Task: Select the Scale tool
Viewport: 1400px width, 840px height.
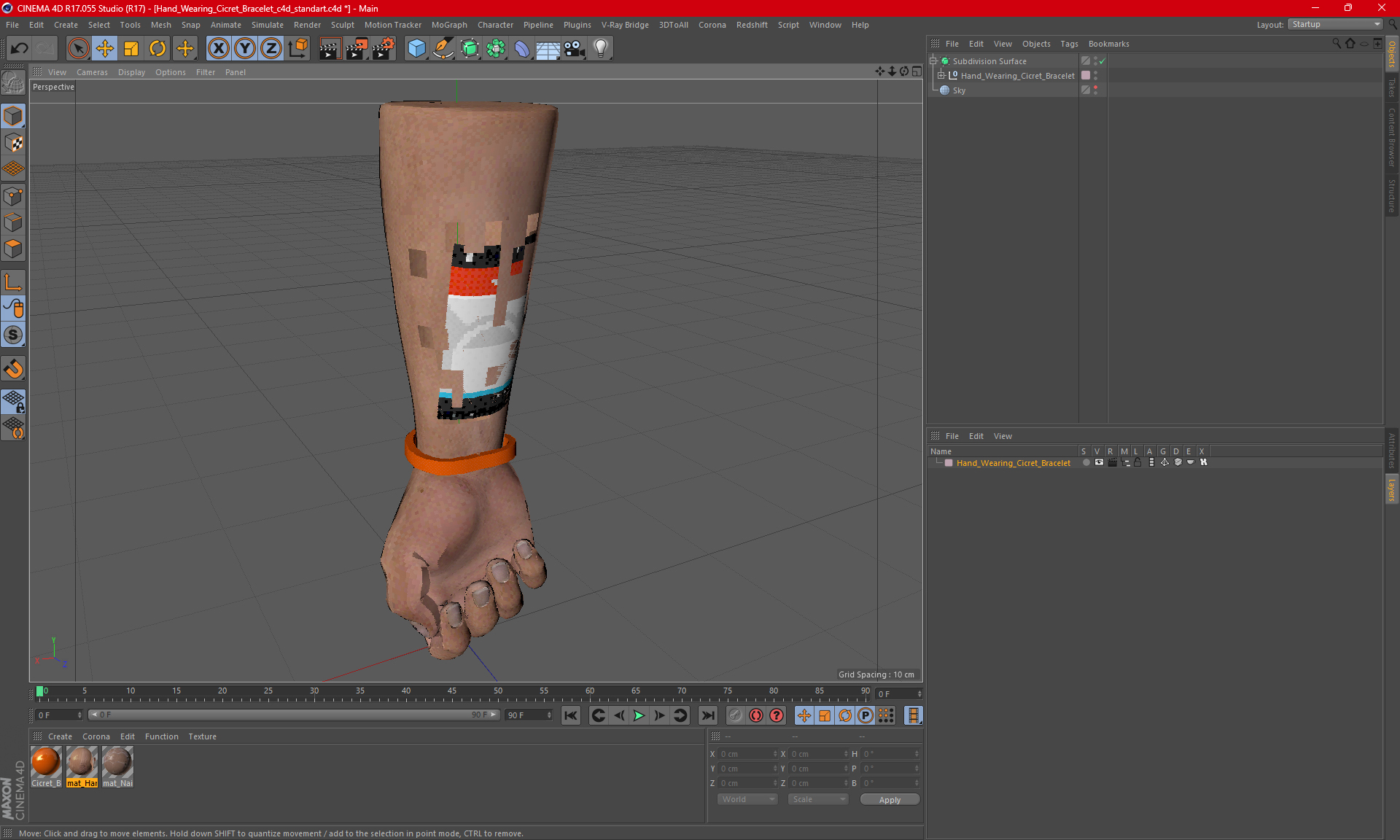Action: [x=131, y=49]
